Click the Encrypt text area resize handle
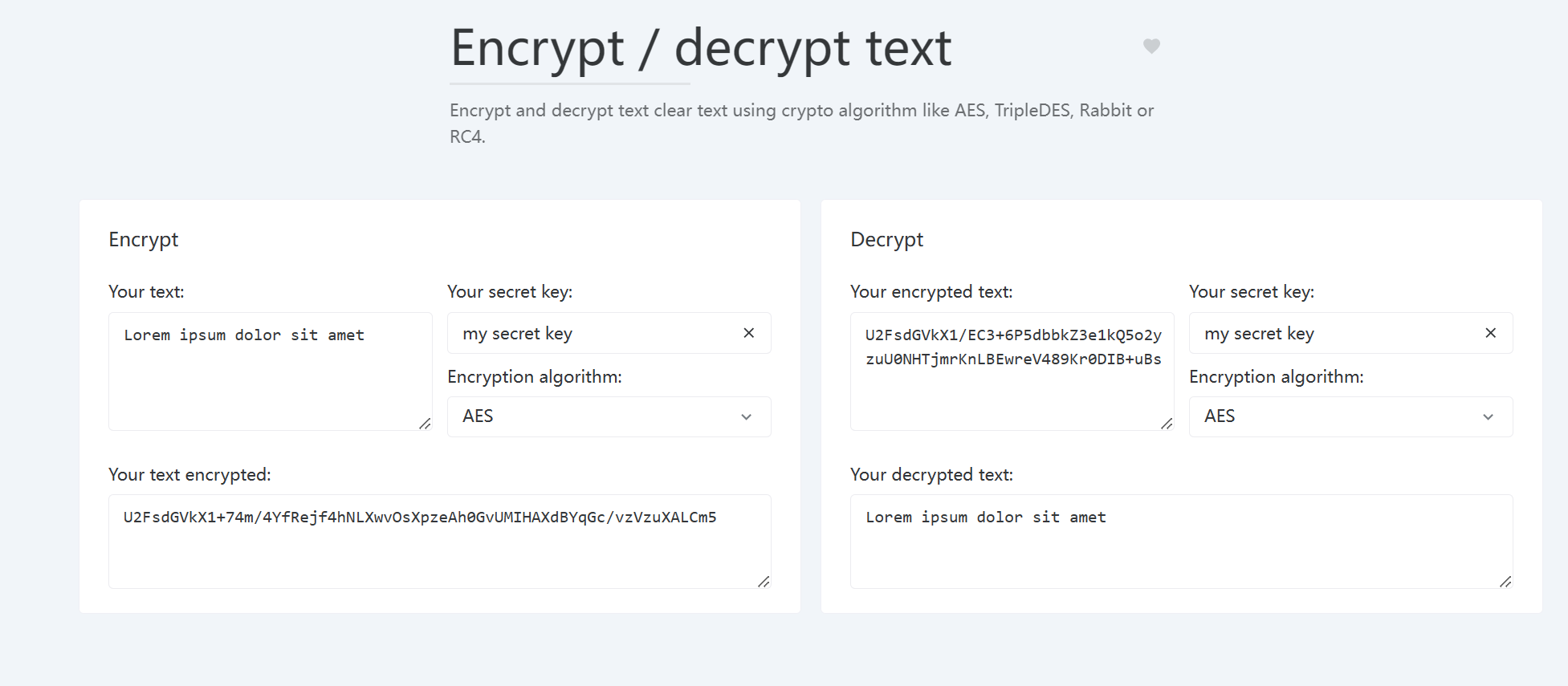 pos(425,424)
